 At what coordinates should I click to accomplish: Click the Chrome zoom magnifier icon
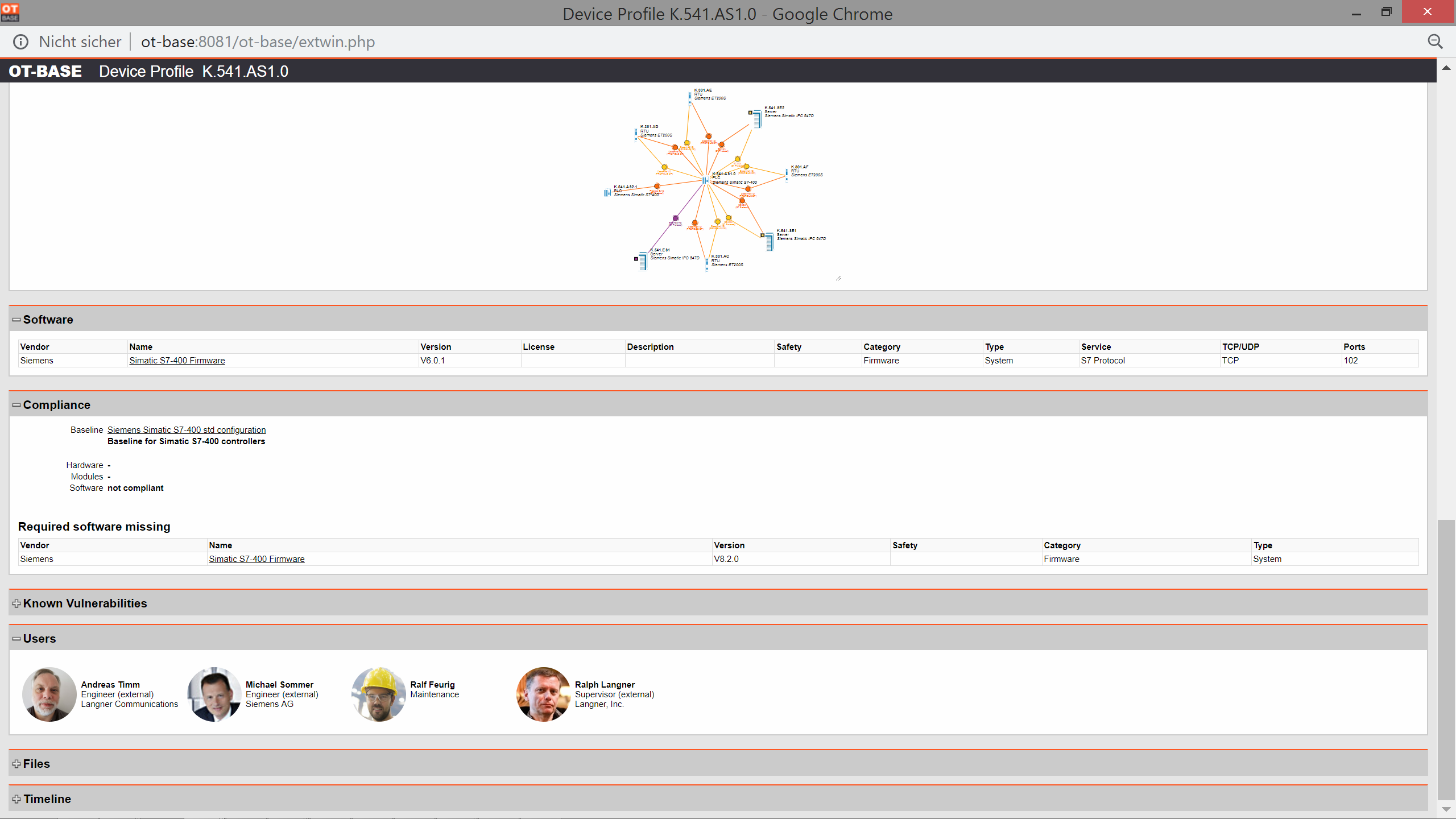[1436, 42]
